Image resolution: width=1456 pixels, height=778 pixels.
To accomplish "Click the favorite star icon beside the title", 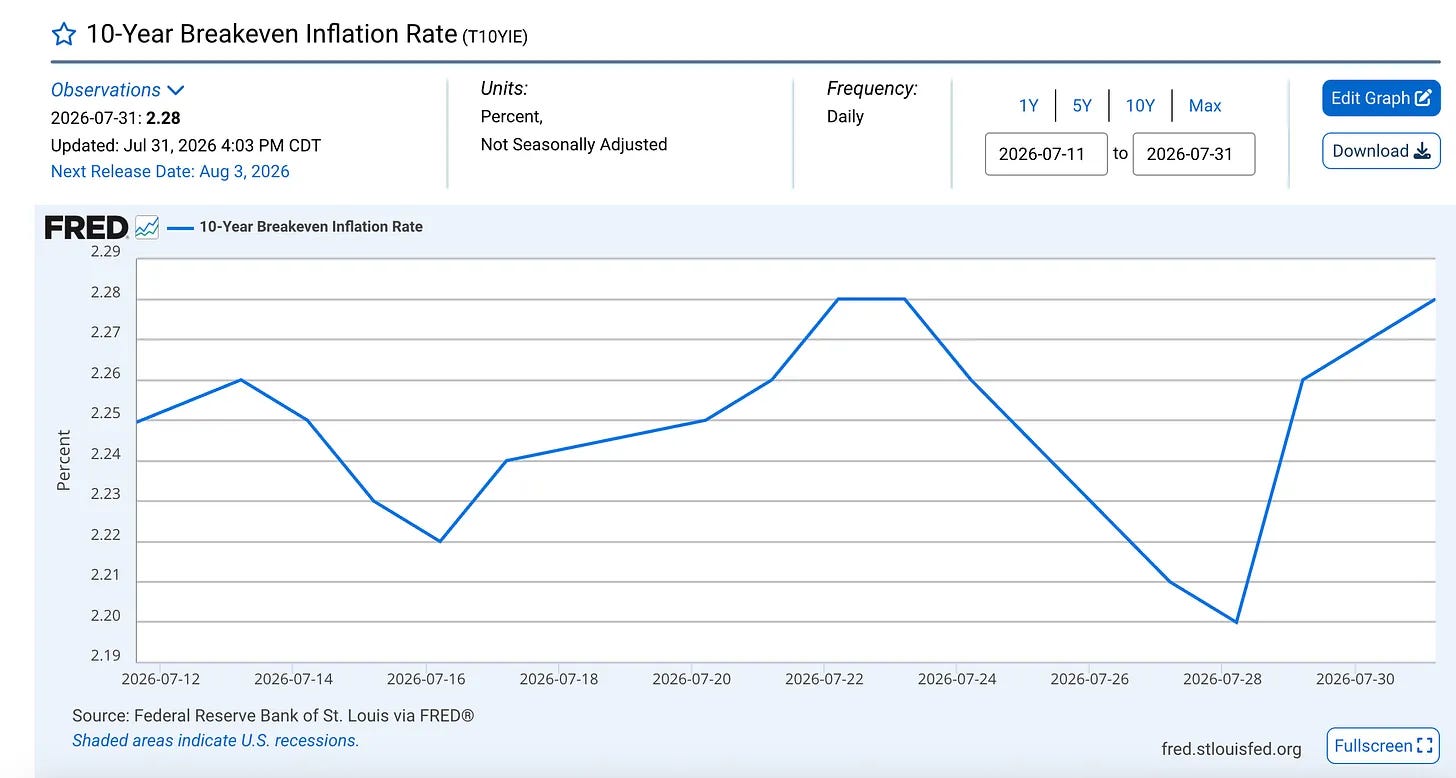I will pyautogui.click(x=64, y=34).
